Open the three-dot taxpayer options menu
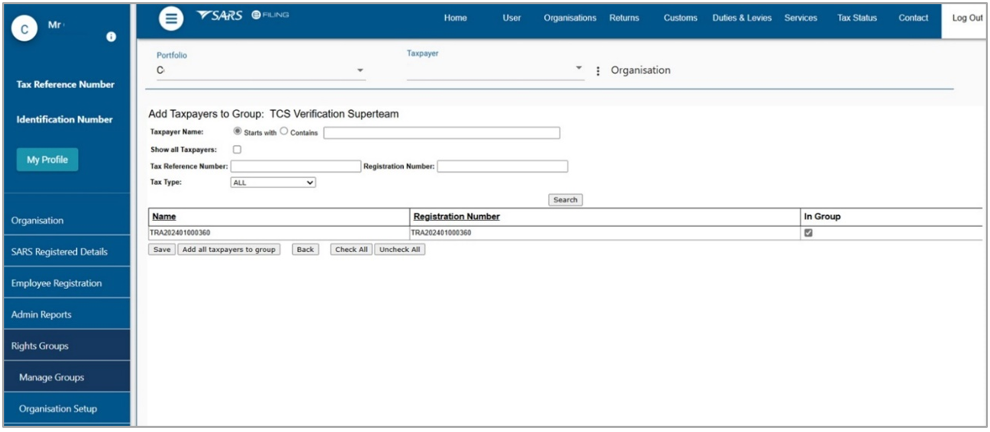The width and height of the screenshot is (990, 432). [598, 71]
